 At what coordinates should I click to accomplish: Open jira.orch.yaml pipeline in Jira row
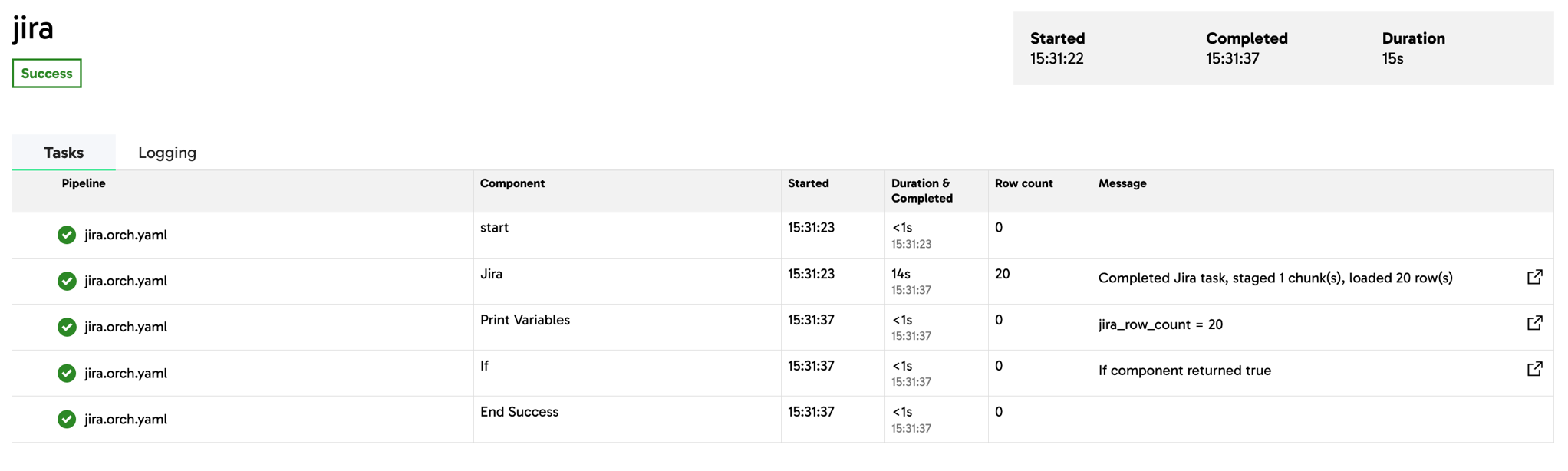tap(126, 281)
